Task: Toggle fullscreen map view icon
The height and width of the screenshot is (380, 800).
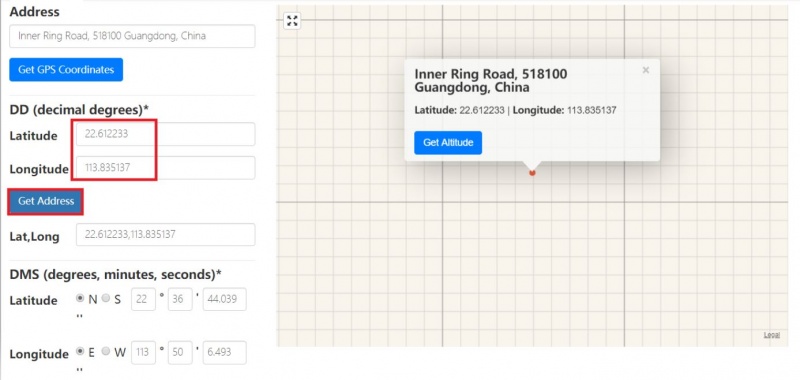Action: (x=292, y=21)
